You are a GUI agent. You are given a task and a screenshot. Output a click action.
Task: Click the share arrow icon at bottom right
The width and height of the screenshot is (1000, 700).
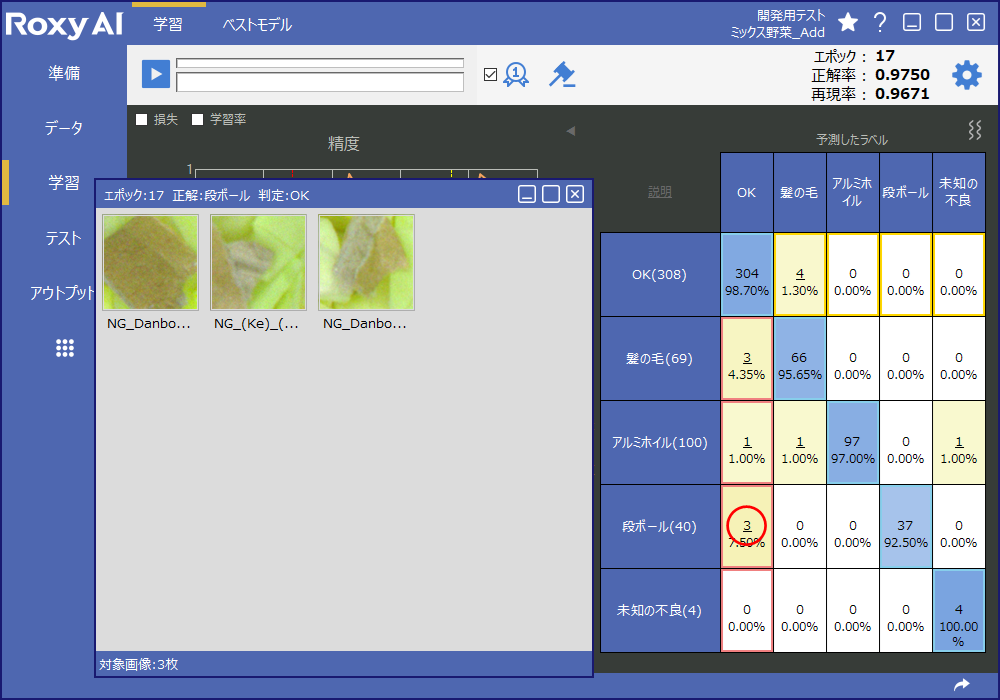coord(962,685)
